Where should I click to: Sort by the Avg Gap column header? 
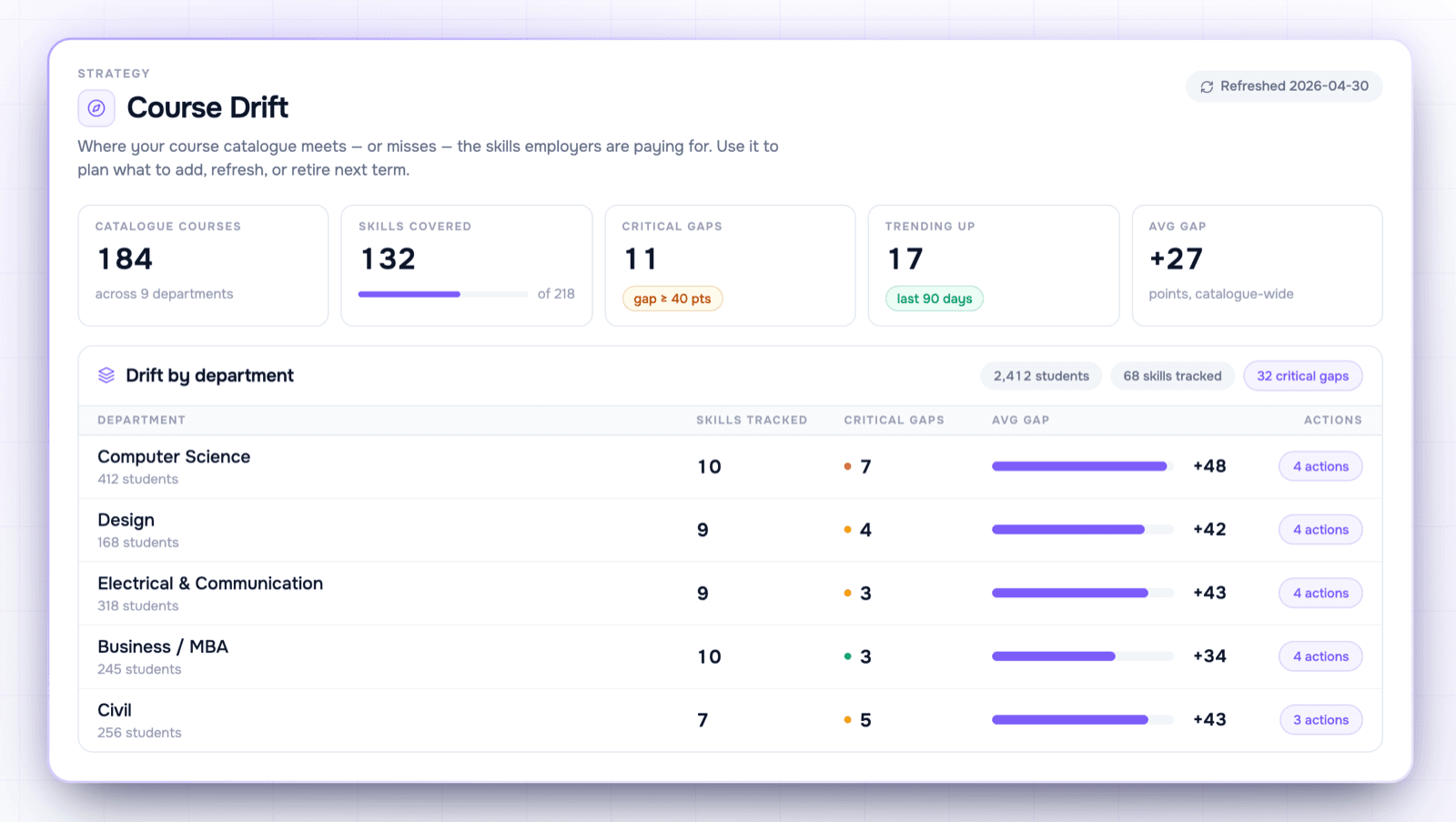click(1020, 421)
